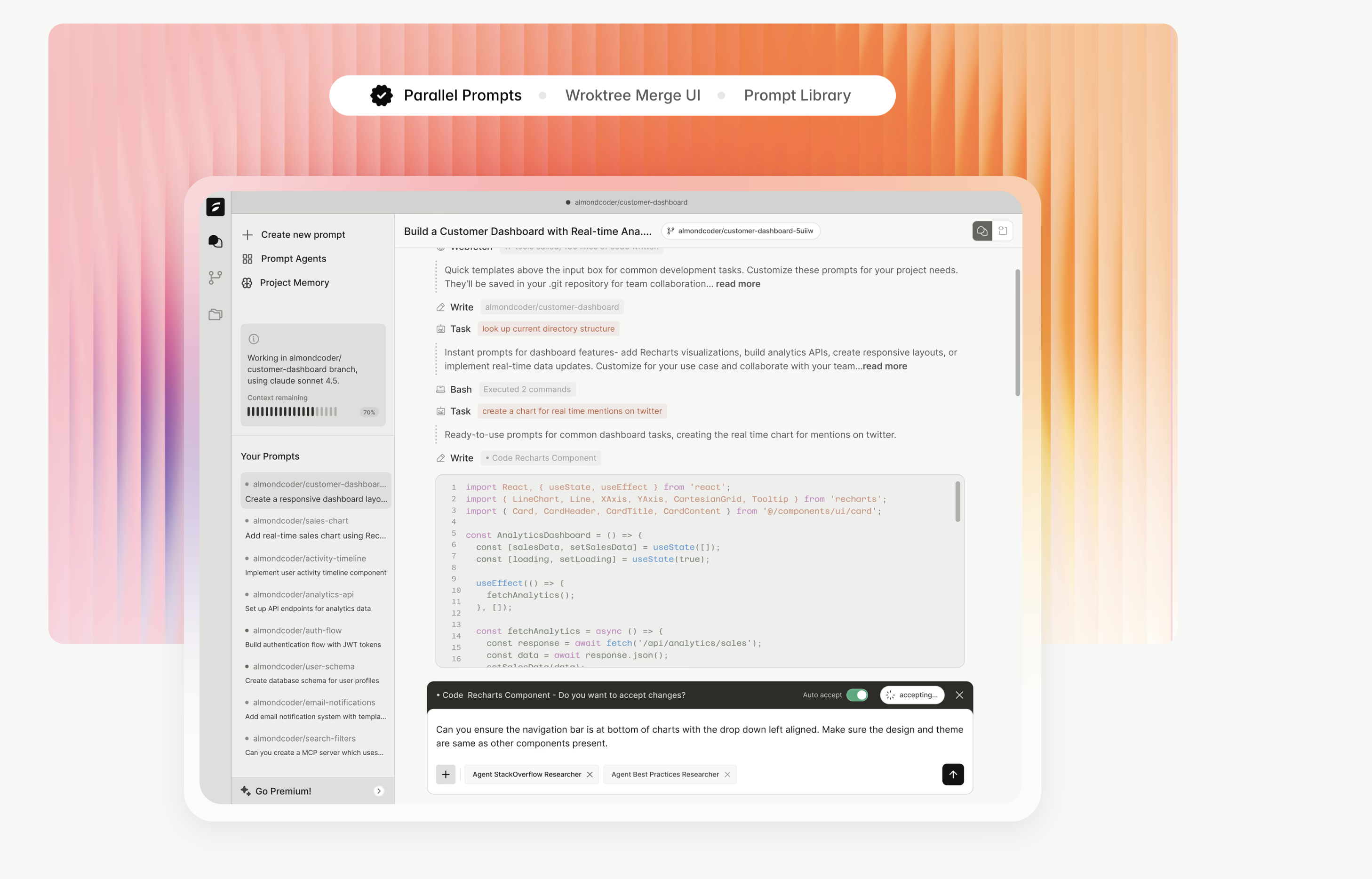Image resolution: width=1372 pixels, height=879 pixels.
Task: Open the customer-dashboard-5uiiw branch selector
Action: pyautogui.click(x=740, y=231)
